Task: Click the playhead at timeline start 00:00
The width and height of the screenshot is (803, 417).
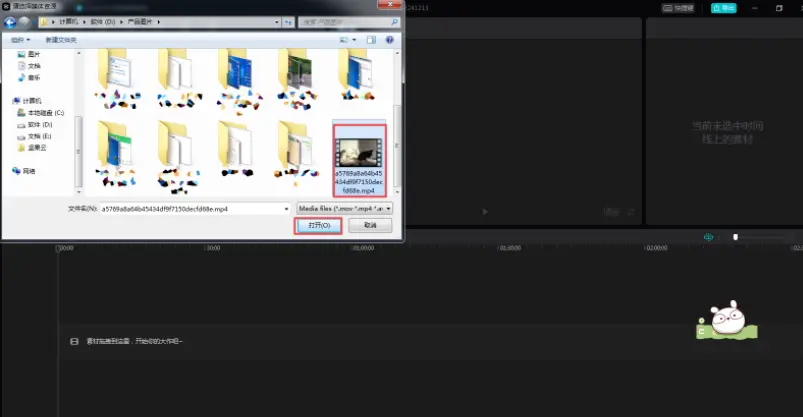Action: click(58, 248)
